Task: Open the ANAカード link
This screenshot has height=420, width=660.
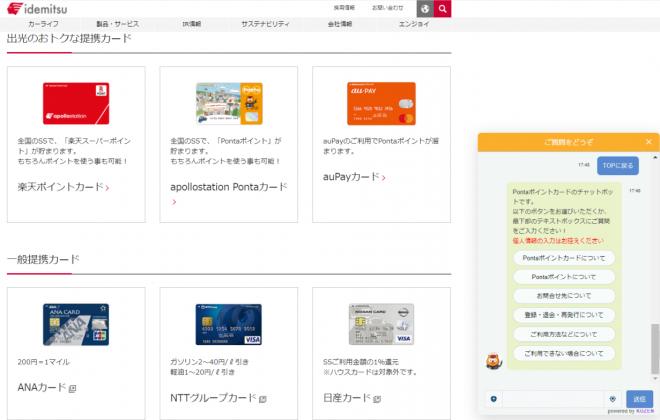Action: tap(42, 388)
